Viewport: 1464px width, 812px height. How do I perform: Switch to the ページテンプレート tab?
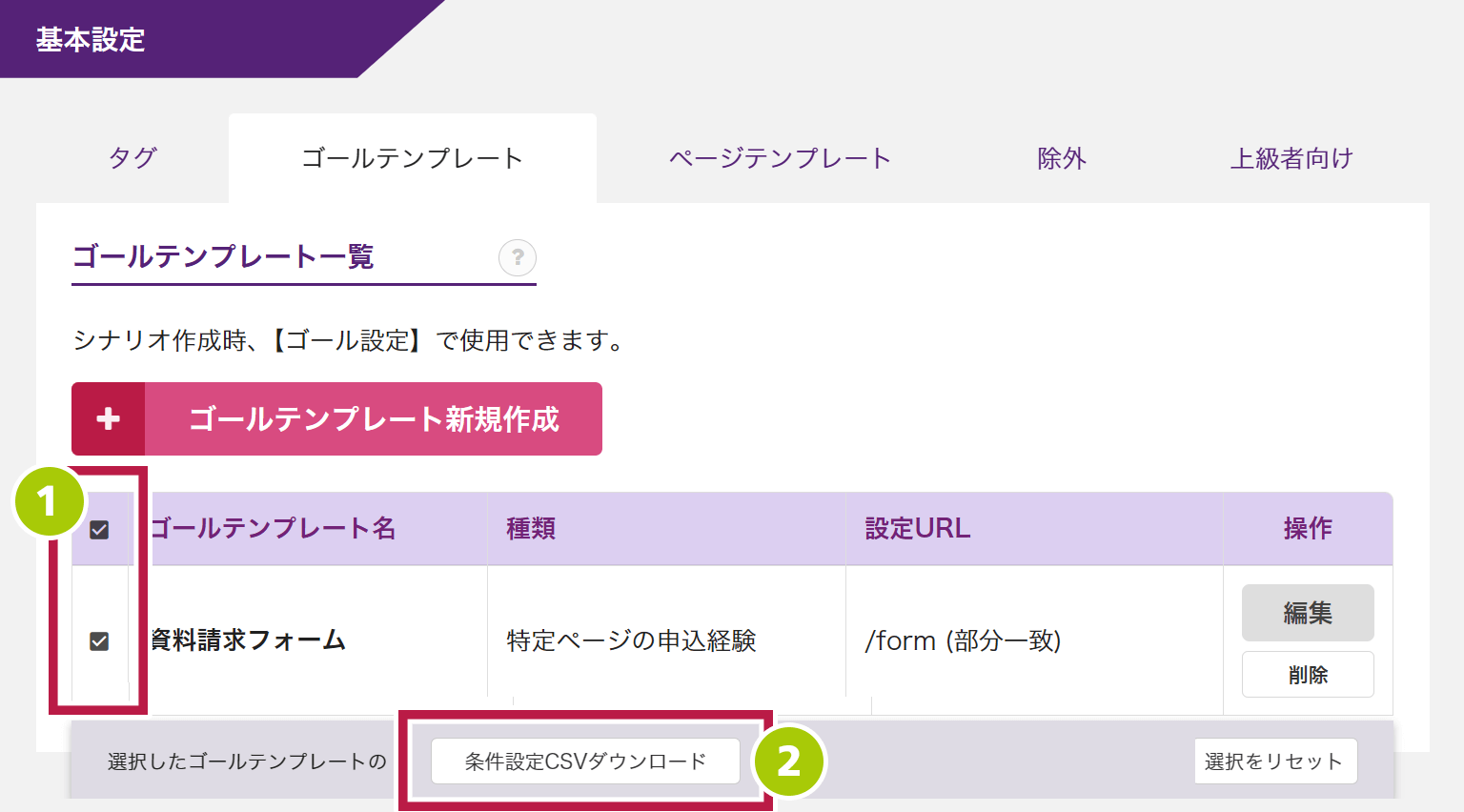click(x=780, y=158)
